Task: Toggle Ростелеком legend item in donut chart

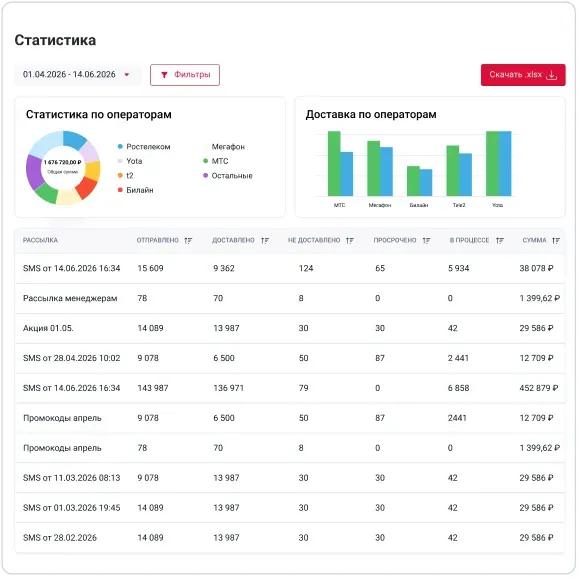Action: click(144, 147)
